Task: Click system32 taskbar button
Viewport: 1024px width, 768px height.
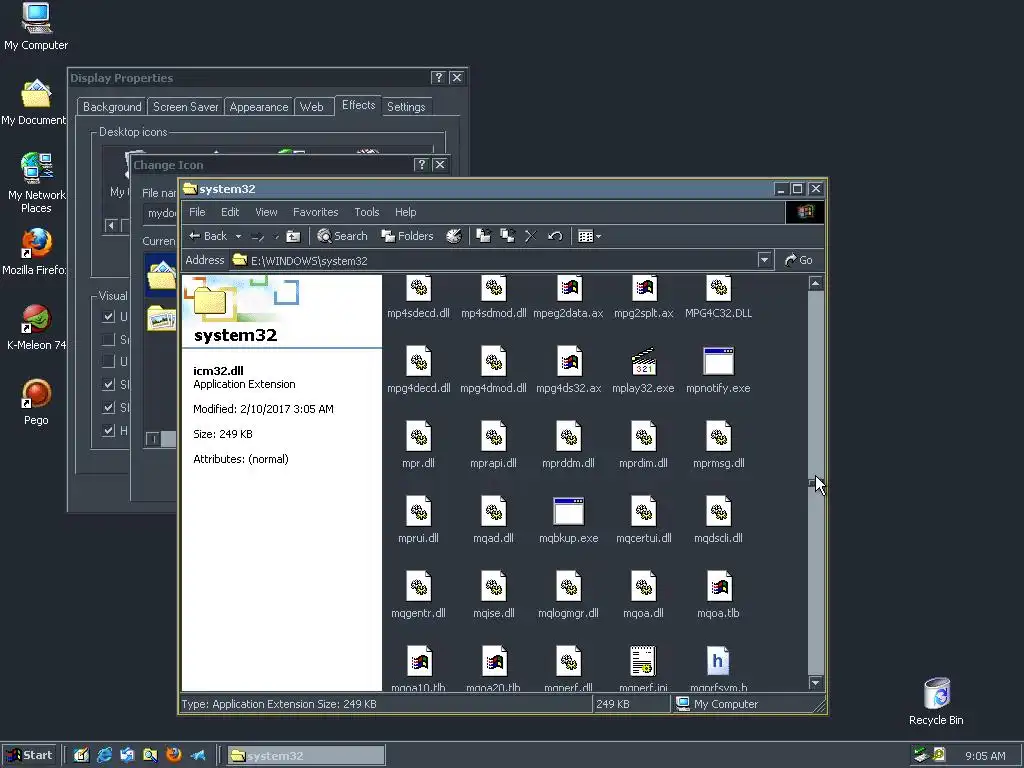Action: 306,756
